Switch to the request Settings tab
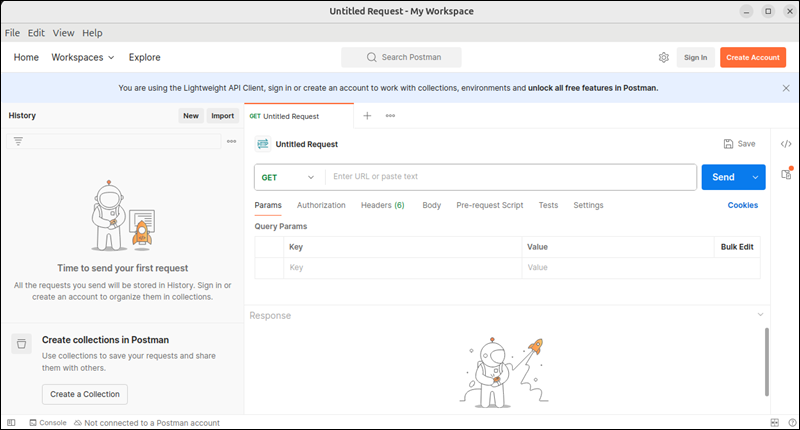Screen dimensions: 800x430 coord(588,205)
